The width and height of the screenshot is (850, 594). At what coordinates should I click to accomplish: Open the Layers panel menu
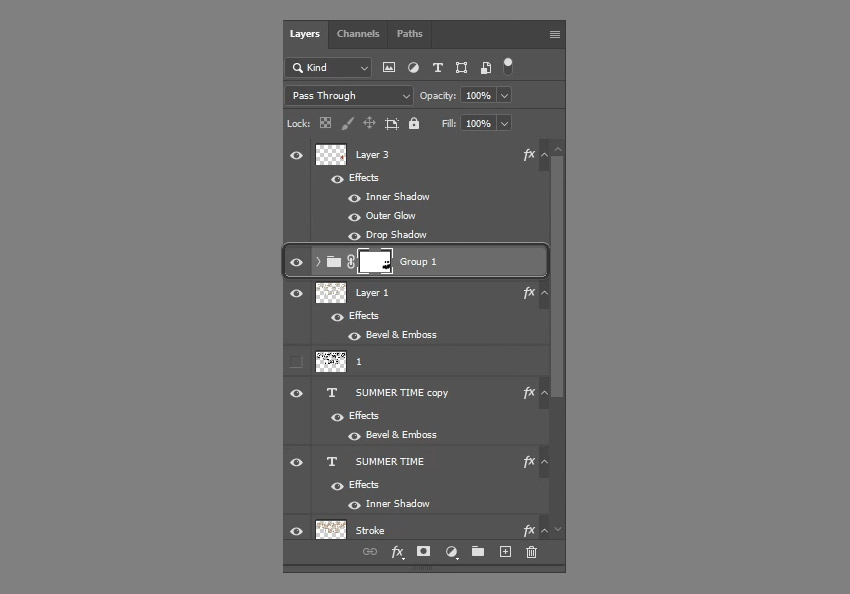554,33
